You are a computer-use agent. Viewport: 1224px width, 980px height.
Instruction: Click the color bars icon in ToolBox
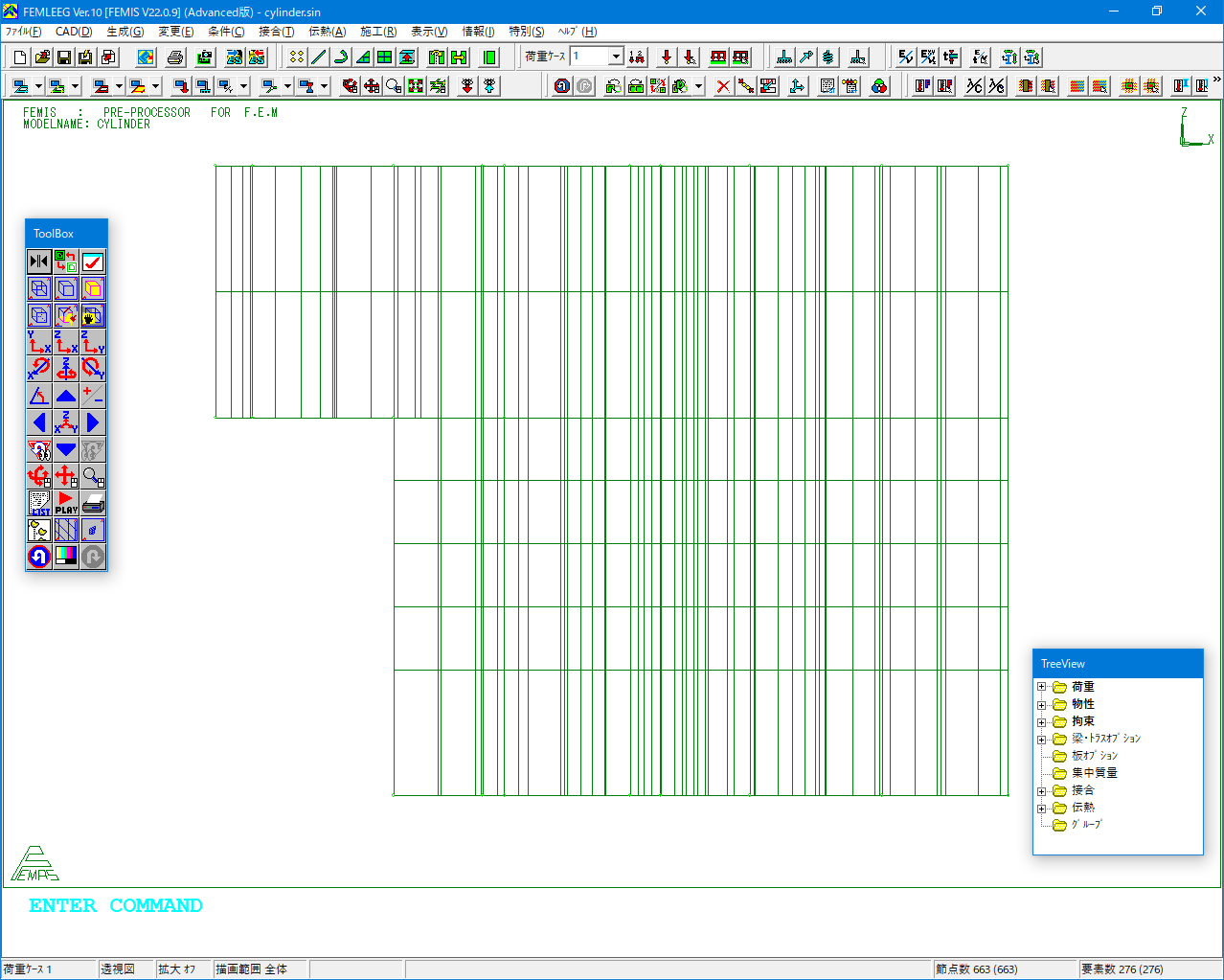point(66,557)
